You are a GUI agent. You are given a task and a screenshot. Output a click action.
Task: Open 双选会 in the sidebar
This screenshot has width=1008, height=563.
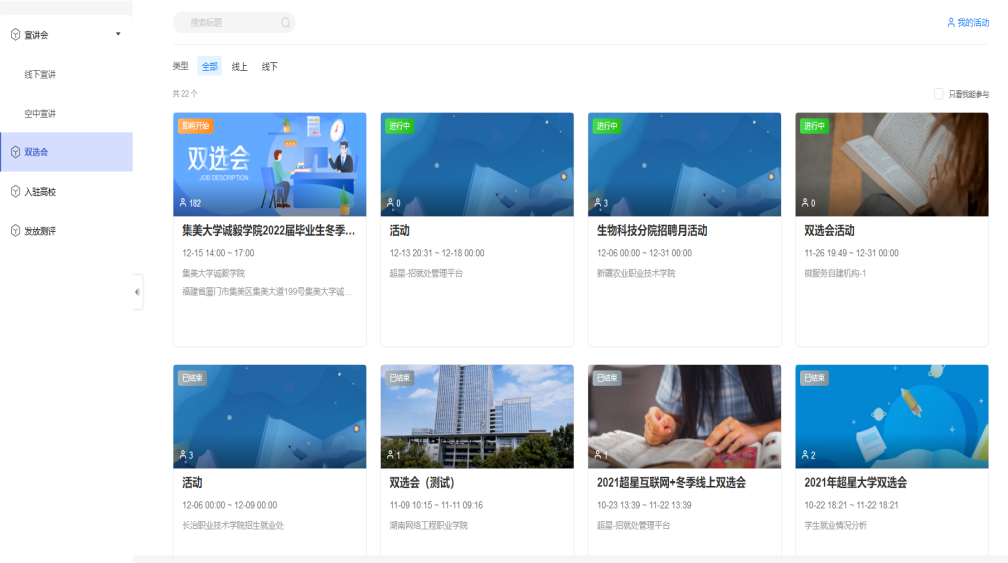click(x=66, y=152)
